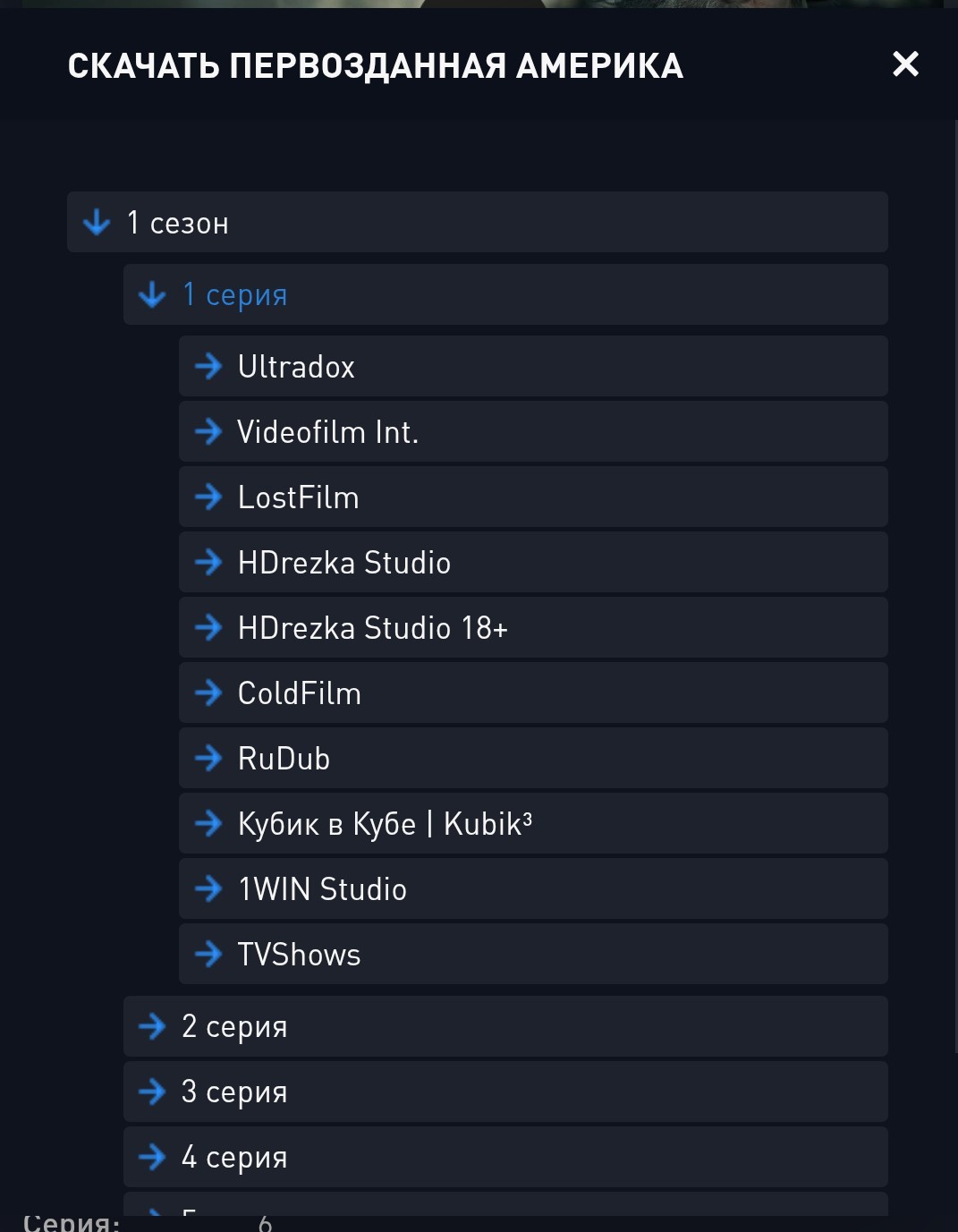Click the arrow icon next to ColdFilm
The height and width of the screenshot is (1232, 958).
point(208,692)
